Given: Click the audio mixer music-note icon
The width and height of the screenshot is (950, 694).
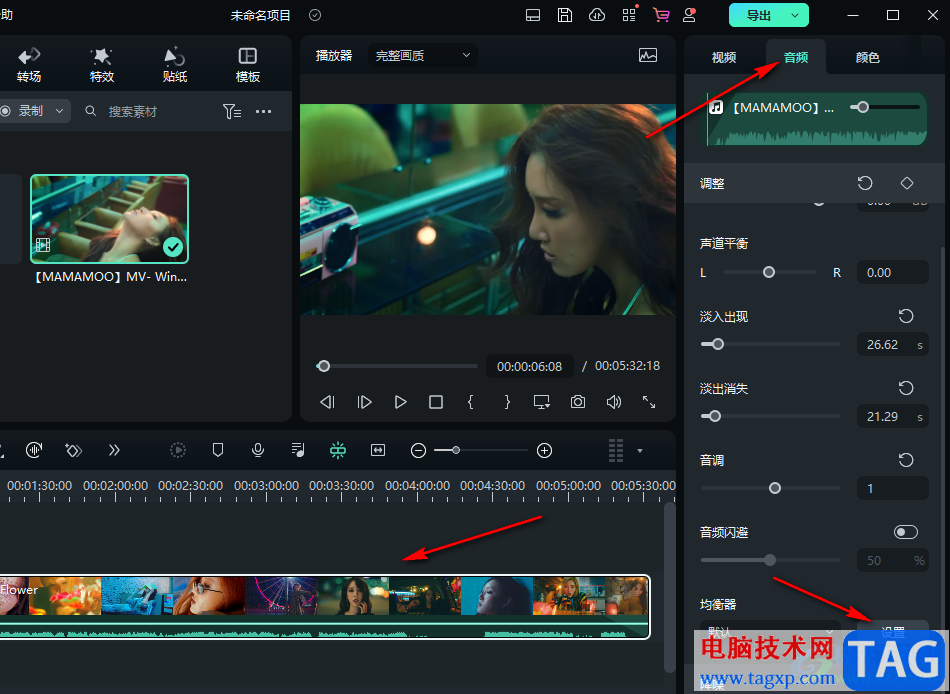Looking at the screenshot, I should (297, 450).
